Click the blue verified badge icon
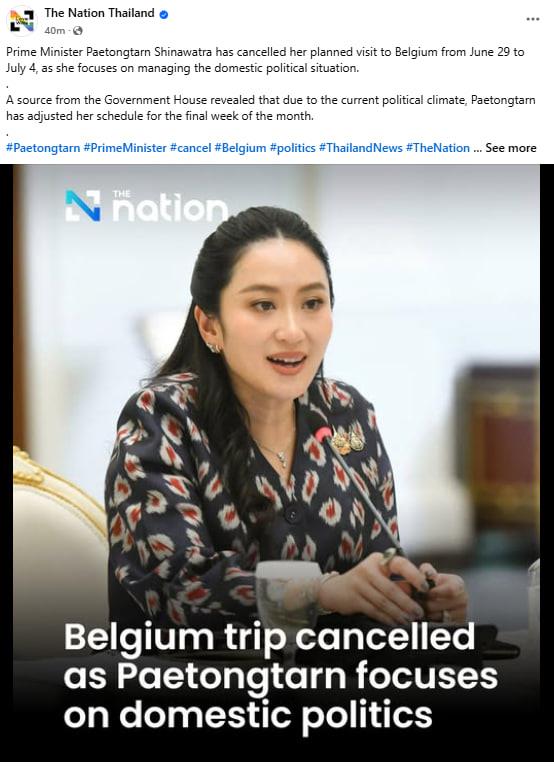Viewport: 554px width, 772px height. (x=164, y=14)
